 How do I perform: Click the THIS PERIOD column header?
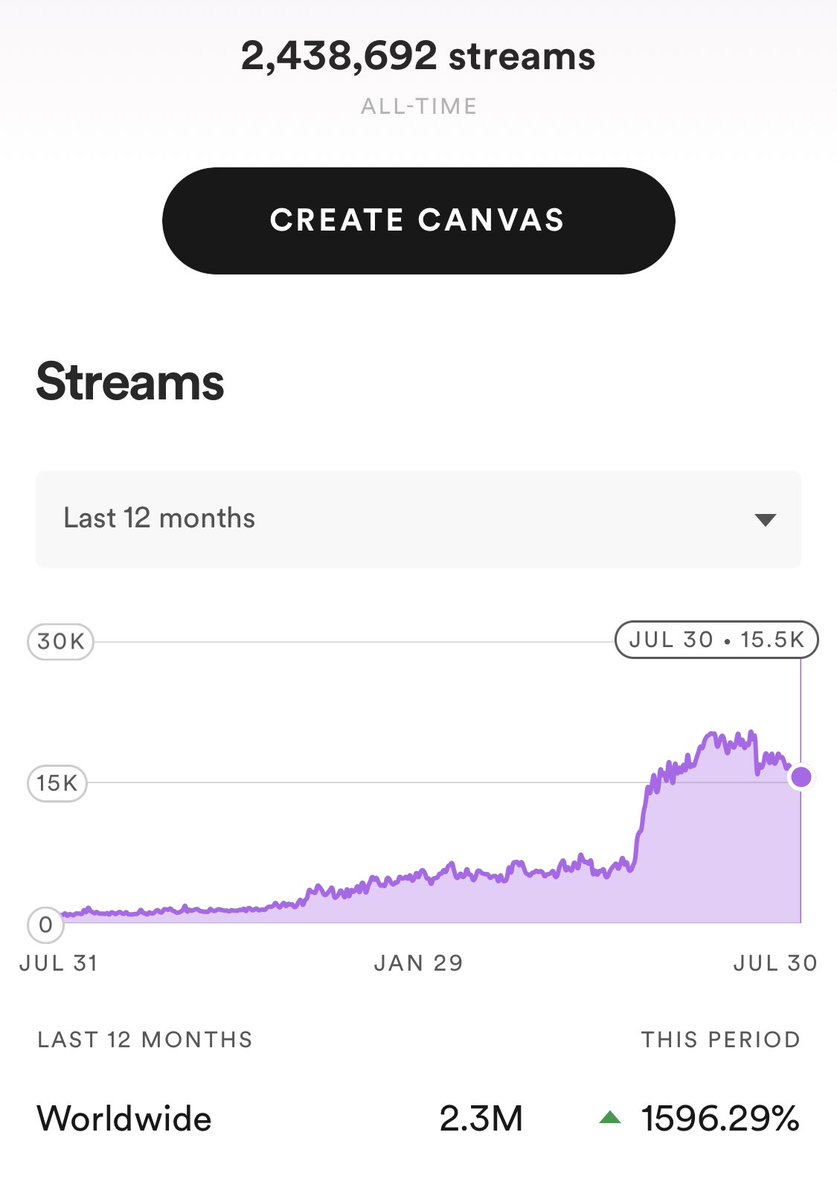pos(720,1040)
